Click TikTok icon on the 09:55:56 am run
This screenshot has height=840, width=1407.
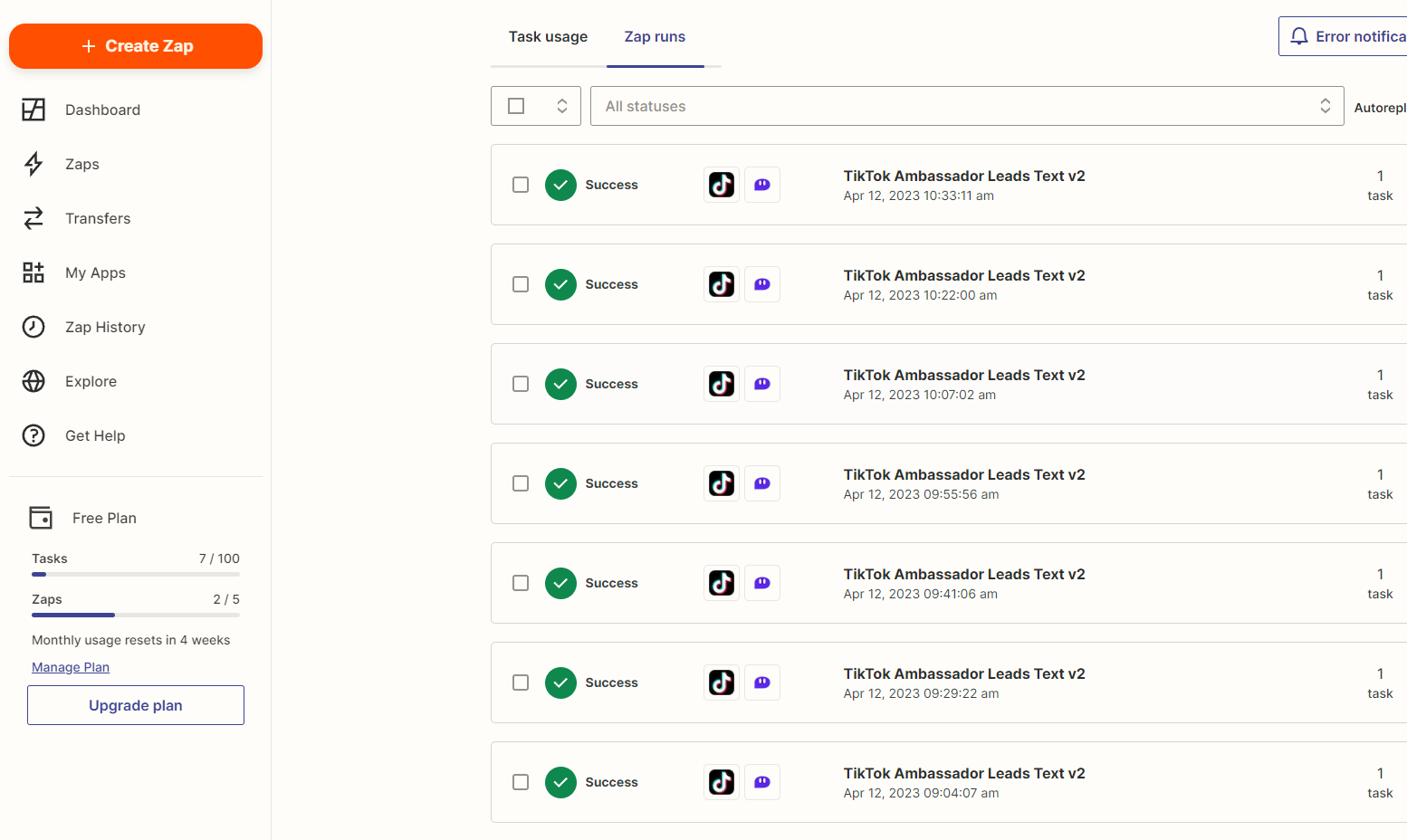point(722,483)
